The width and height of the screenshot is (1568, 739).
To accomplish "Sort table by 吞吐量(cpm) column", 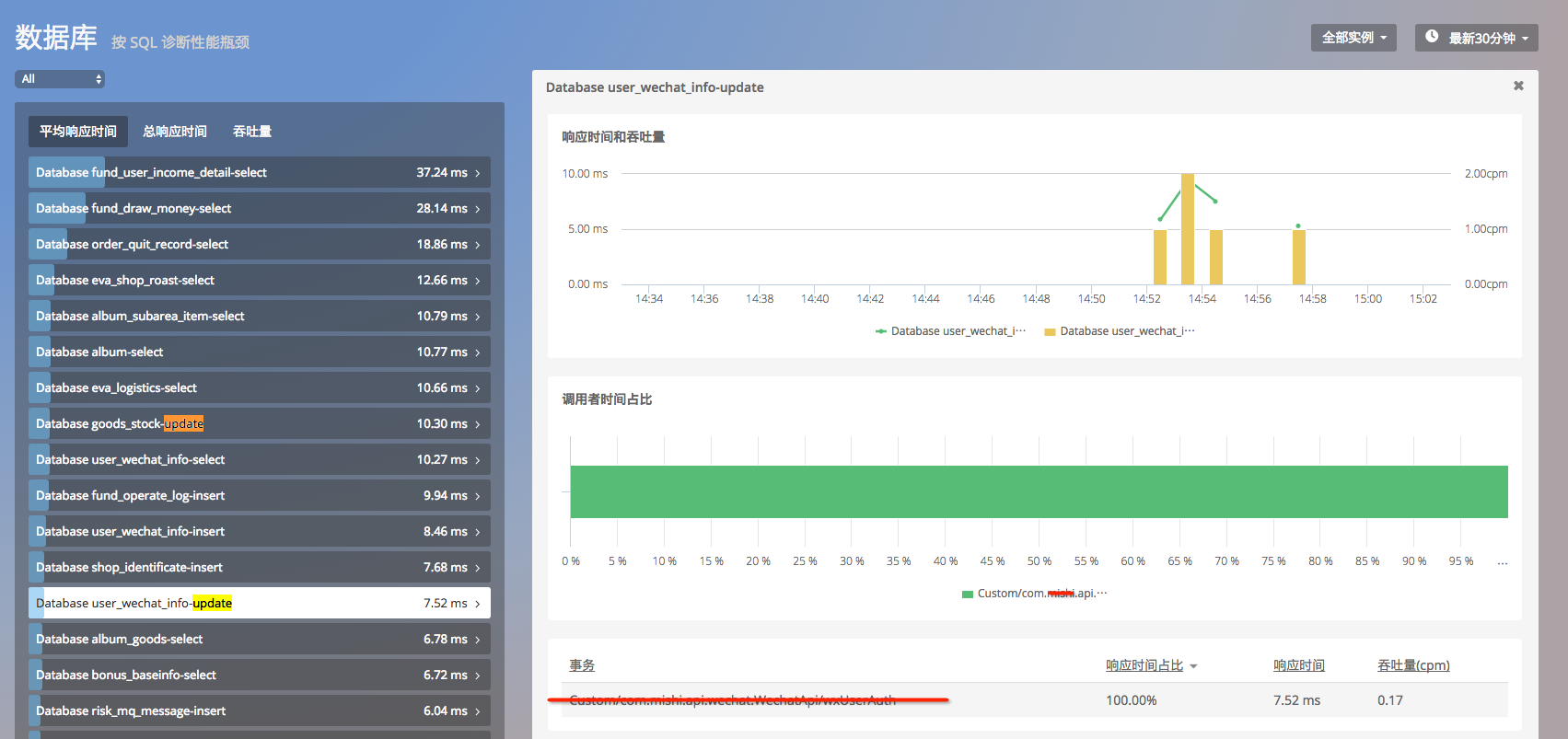I will (x=1413, y=665).
